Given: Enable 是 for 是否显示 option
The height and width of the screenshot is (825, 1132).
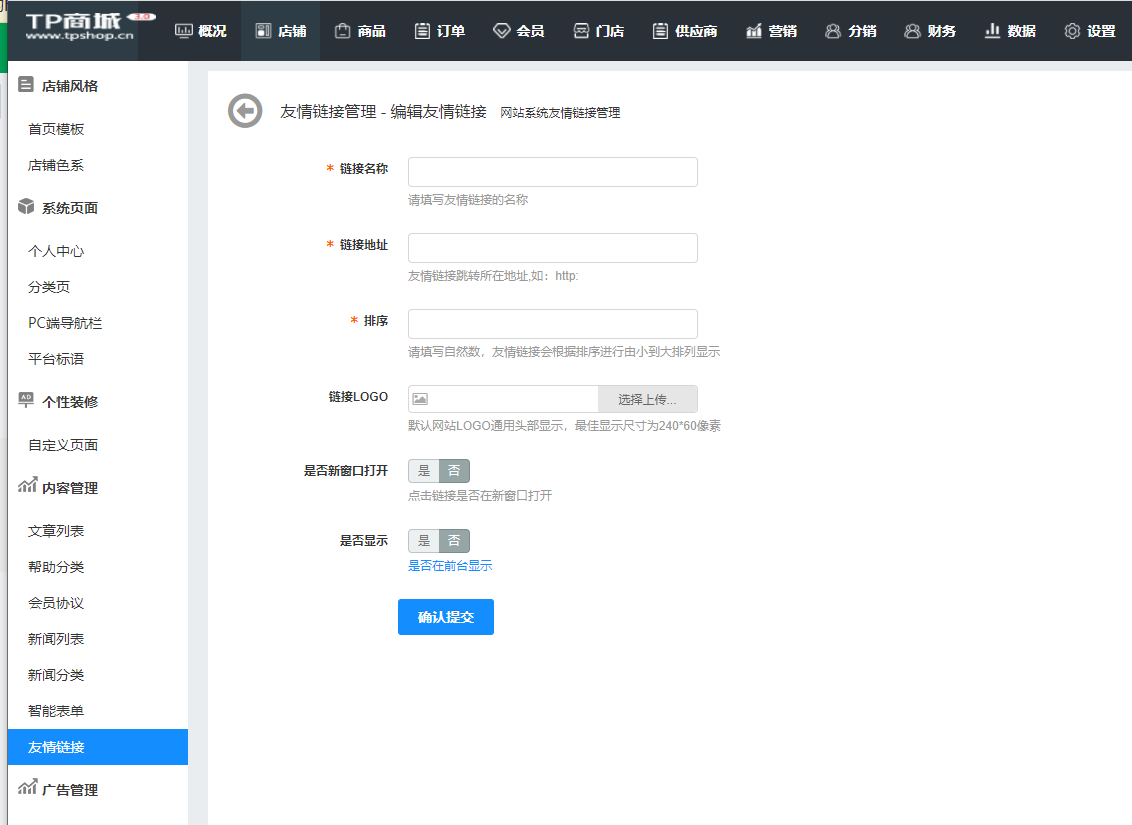Looking at the screenshot, I should (424, 541).
